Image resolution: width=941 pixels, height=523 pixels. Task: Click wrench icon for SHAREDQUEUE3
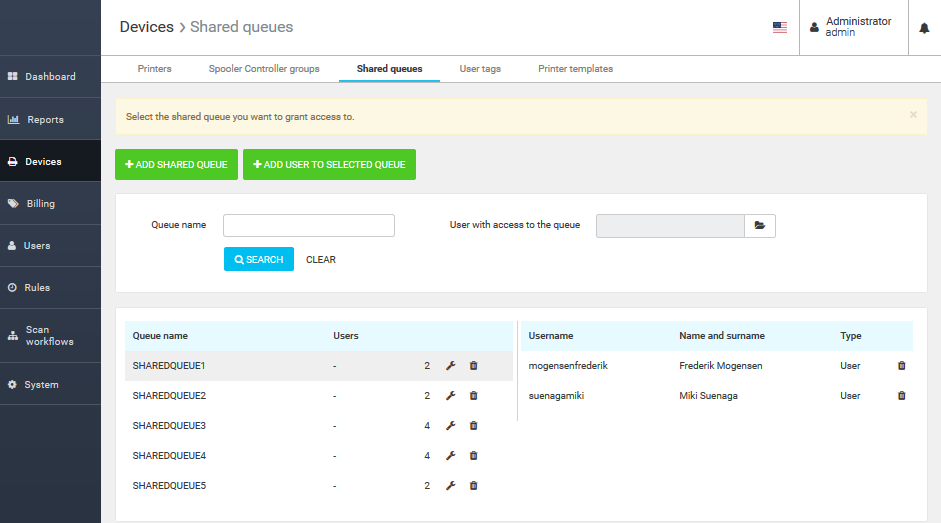(450, 426)
